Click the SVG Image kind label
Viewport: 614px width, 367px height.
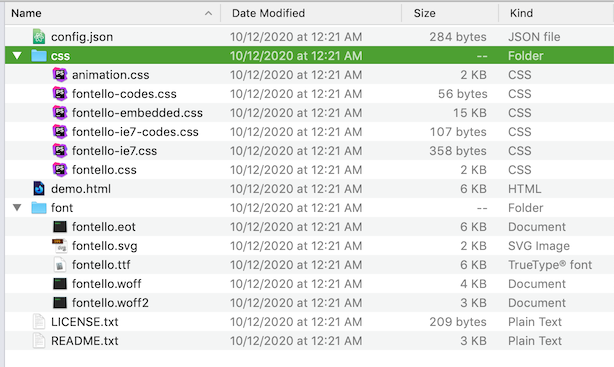539,246
